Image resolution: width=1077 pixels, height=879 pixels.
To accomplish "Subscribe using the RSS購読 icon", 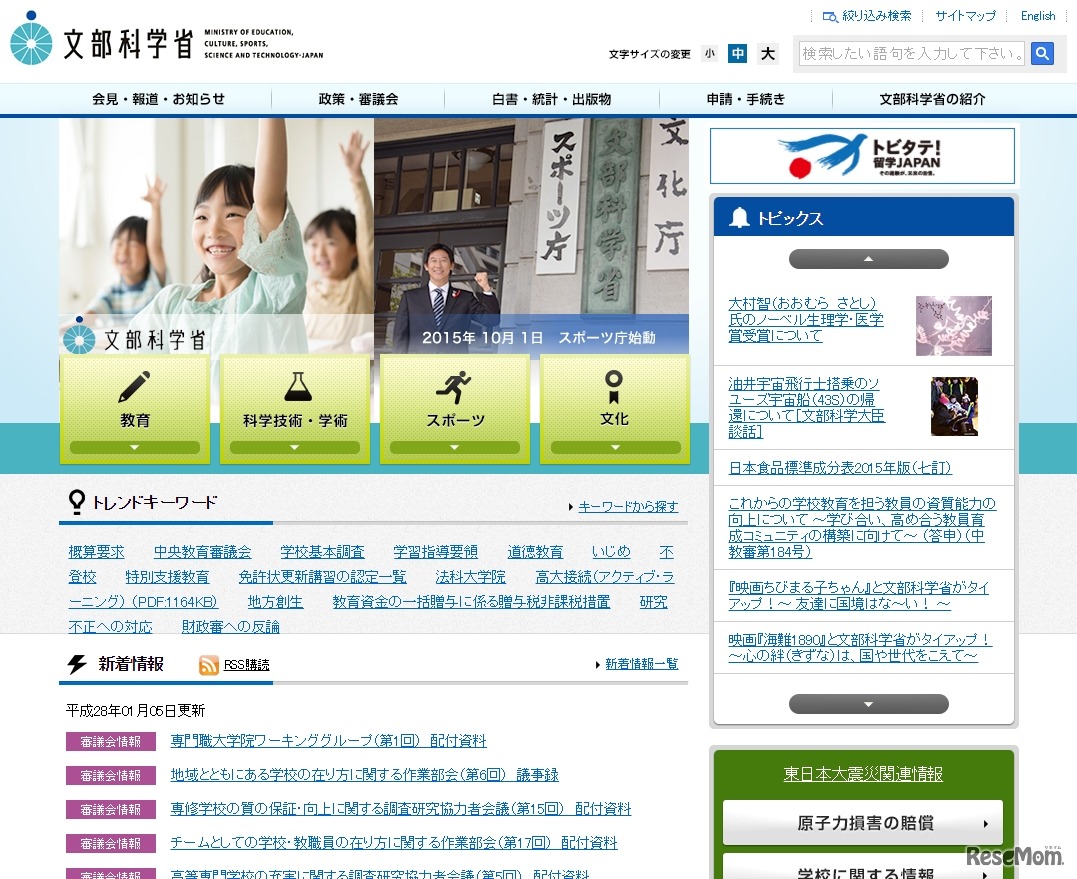I will pyautogui.click(x=208, y=664).
